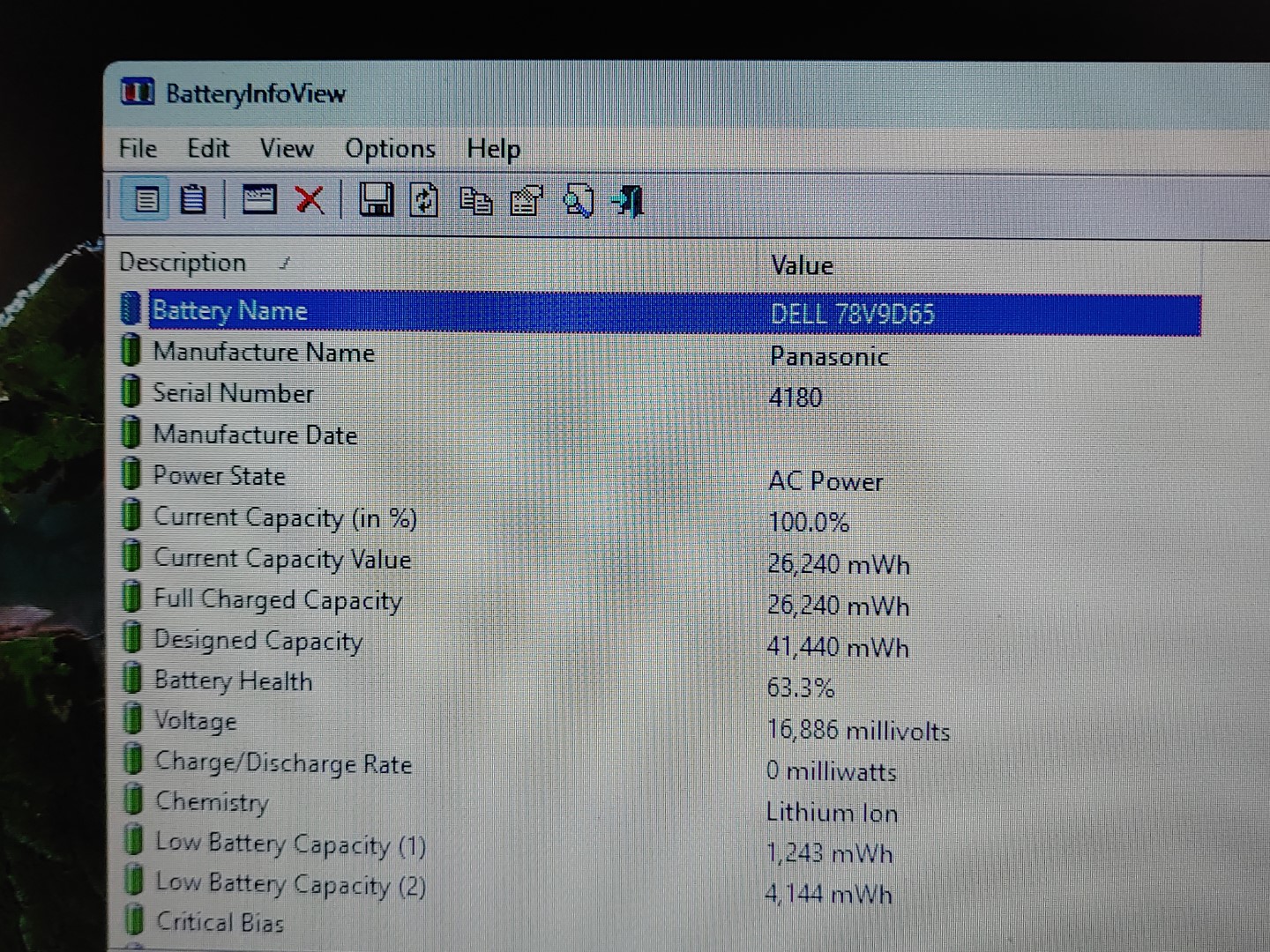This screenshot has height=952, width=1270.
Task: Switch to battery log view icon
Action: 193,200
